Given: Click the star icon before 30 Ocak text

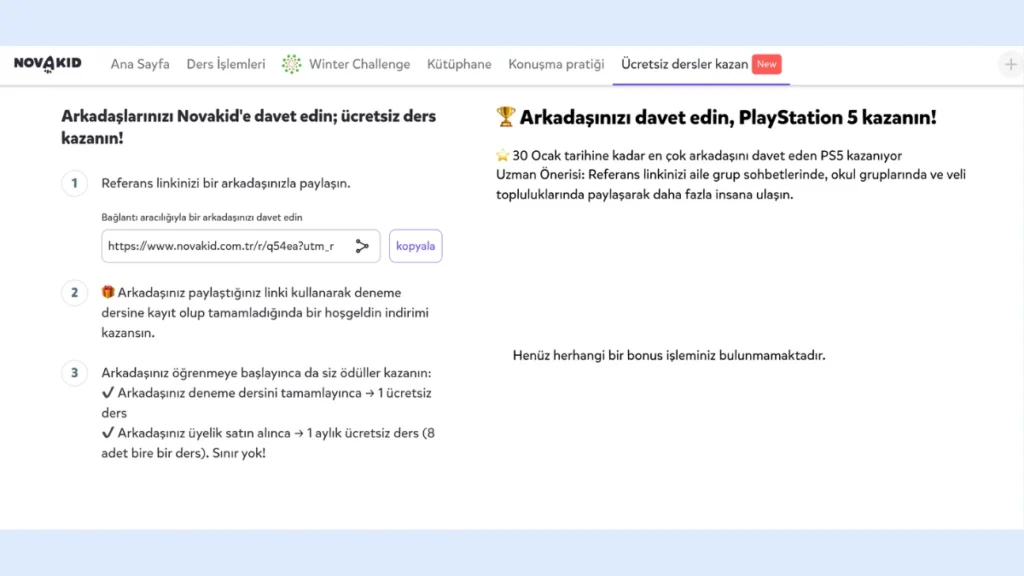Looking at the screenshot, I should (x=502, y=157).
